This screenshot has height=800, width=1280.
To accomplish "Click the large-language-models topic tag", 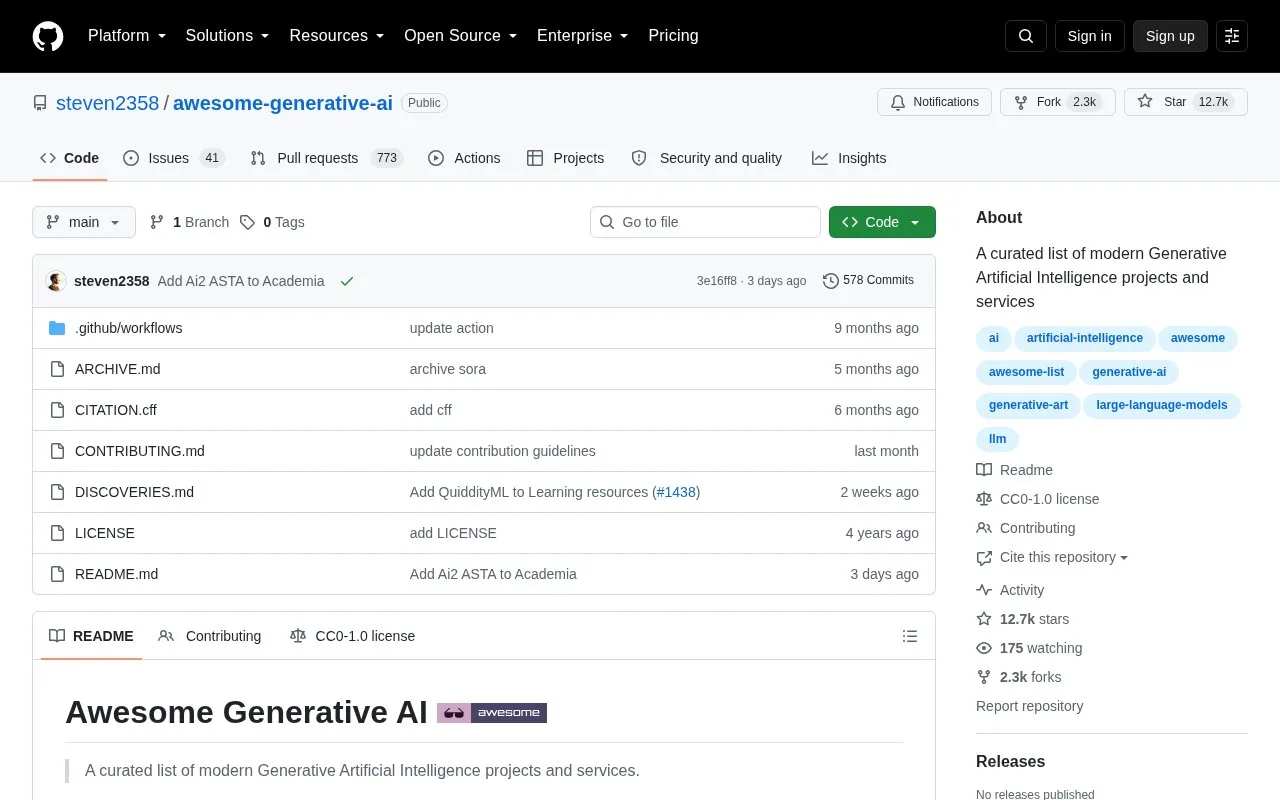I will (1162, 405).
